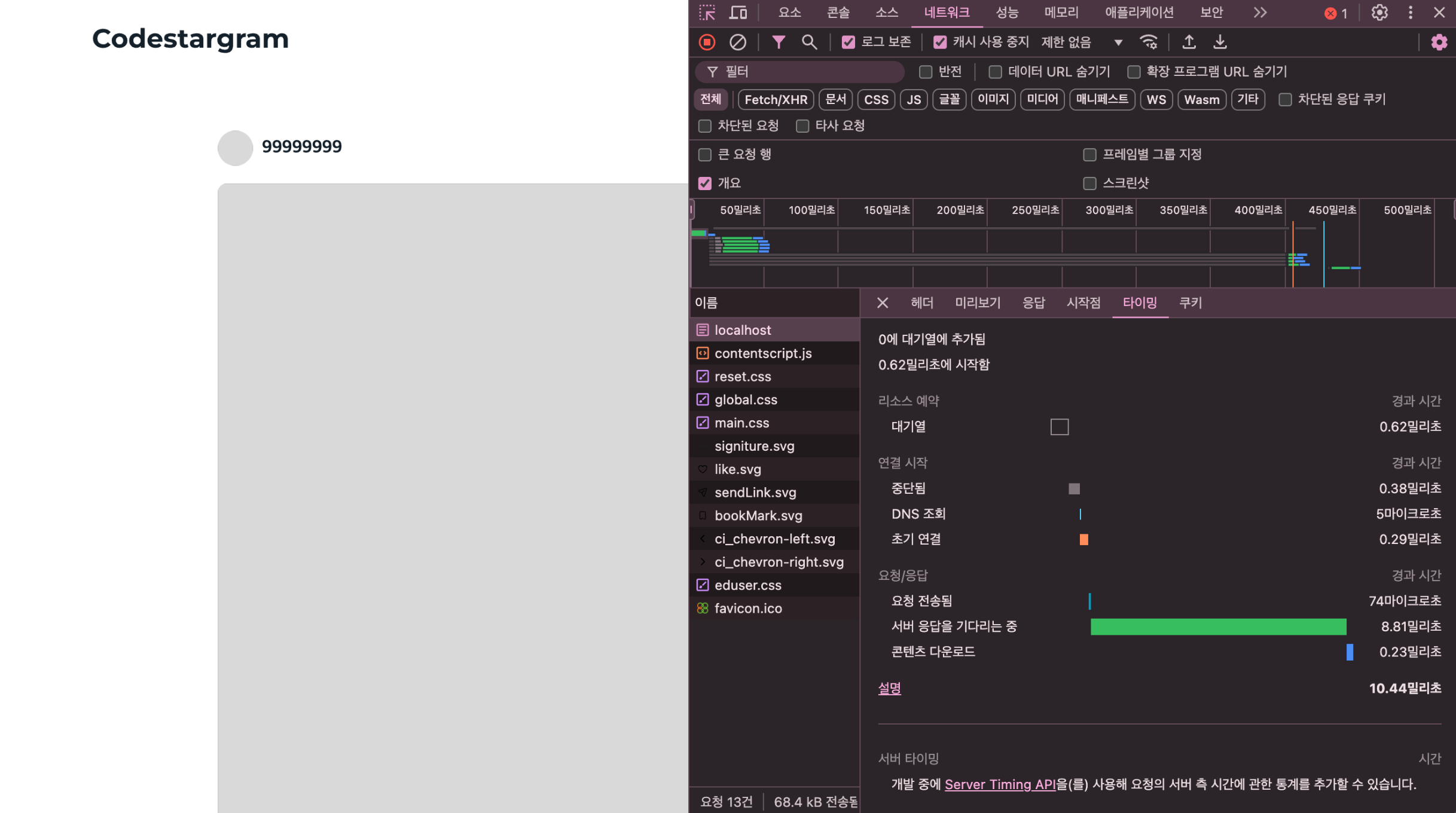Image resolution: width=1456 pixels, height=813 pixels.
Task: Check the 큰 요청 행 checkbox
Action: 705,155
